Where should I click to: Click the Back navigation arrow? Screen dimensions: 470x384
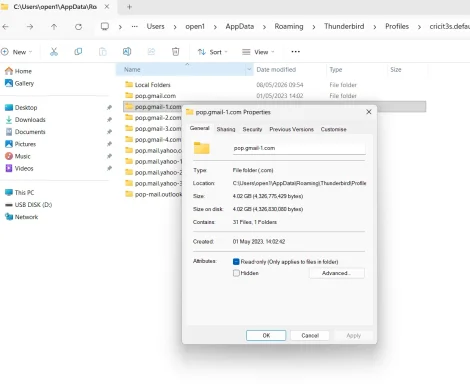tap(6, 27)
